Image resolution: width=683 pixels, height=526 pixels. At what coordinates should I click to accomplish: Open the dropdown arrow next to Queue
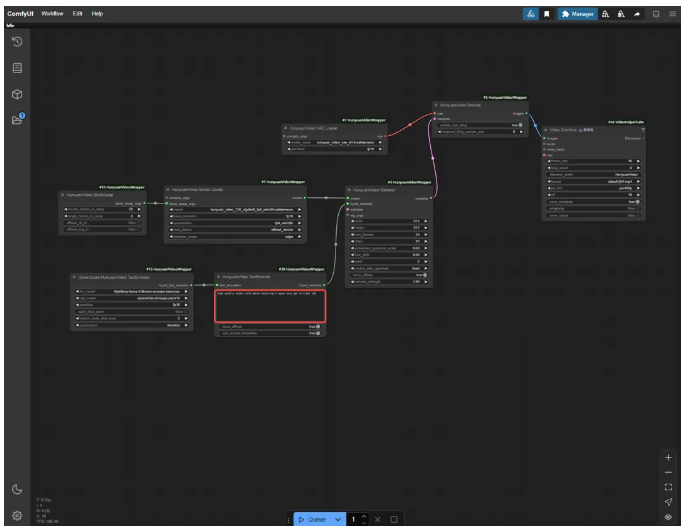point(340,519)
